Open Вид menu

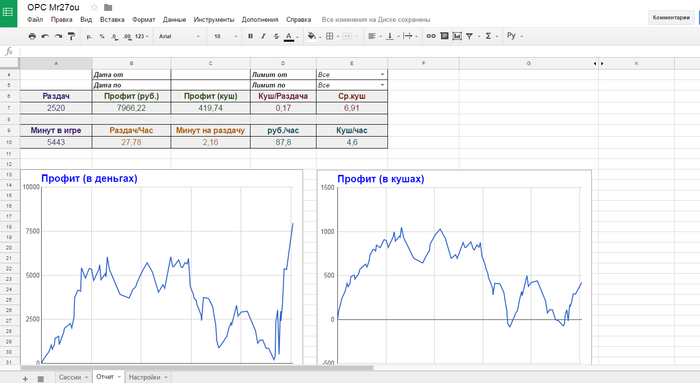point(86,20)
